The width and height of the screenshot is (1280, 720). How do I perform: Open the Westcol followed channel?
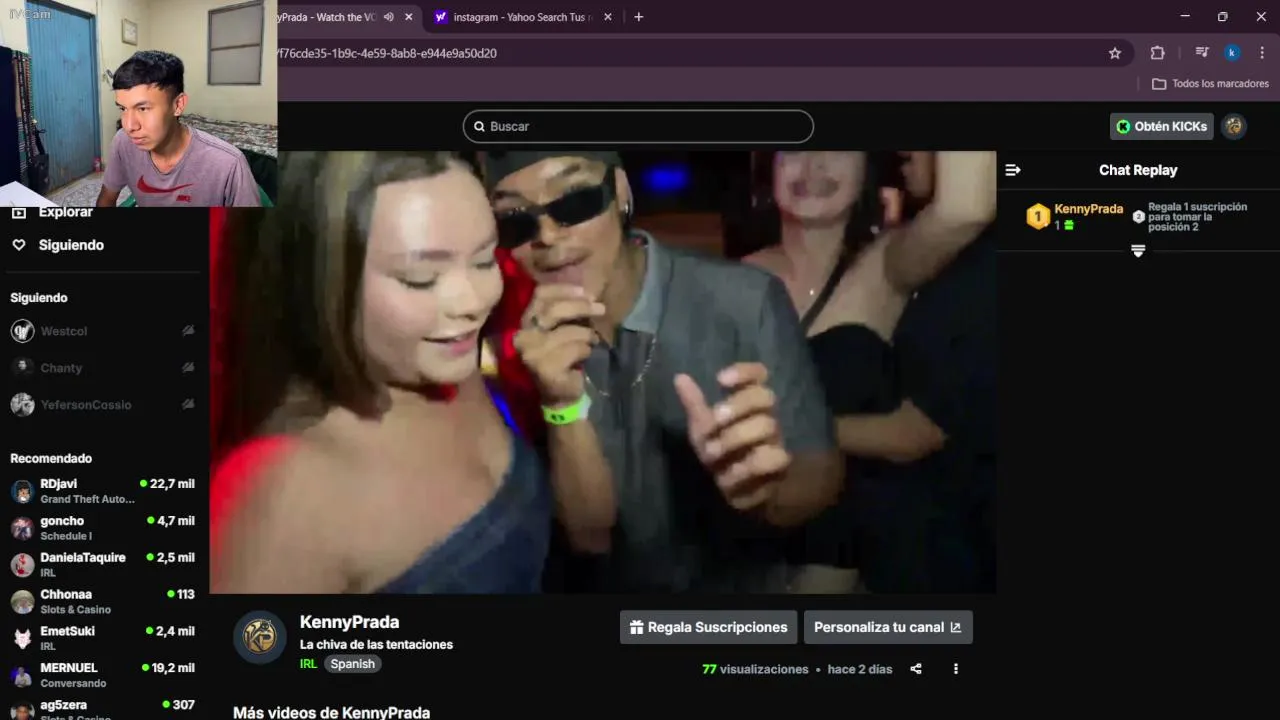(102, 331)
